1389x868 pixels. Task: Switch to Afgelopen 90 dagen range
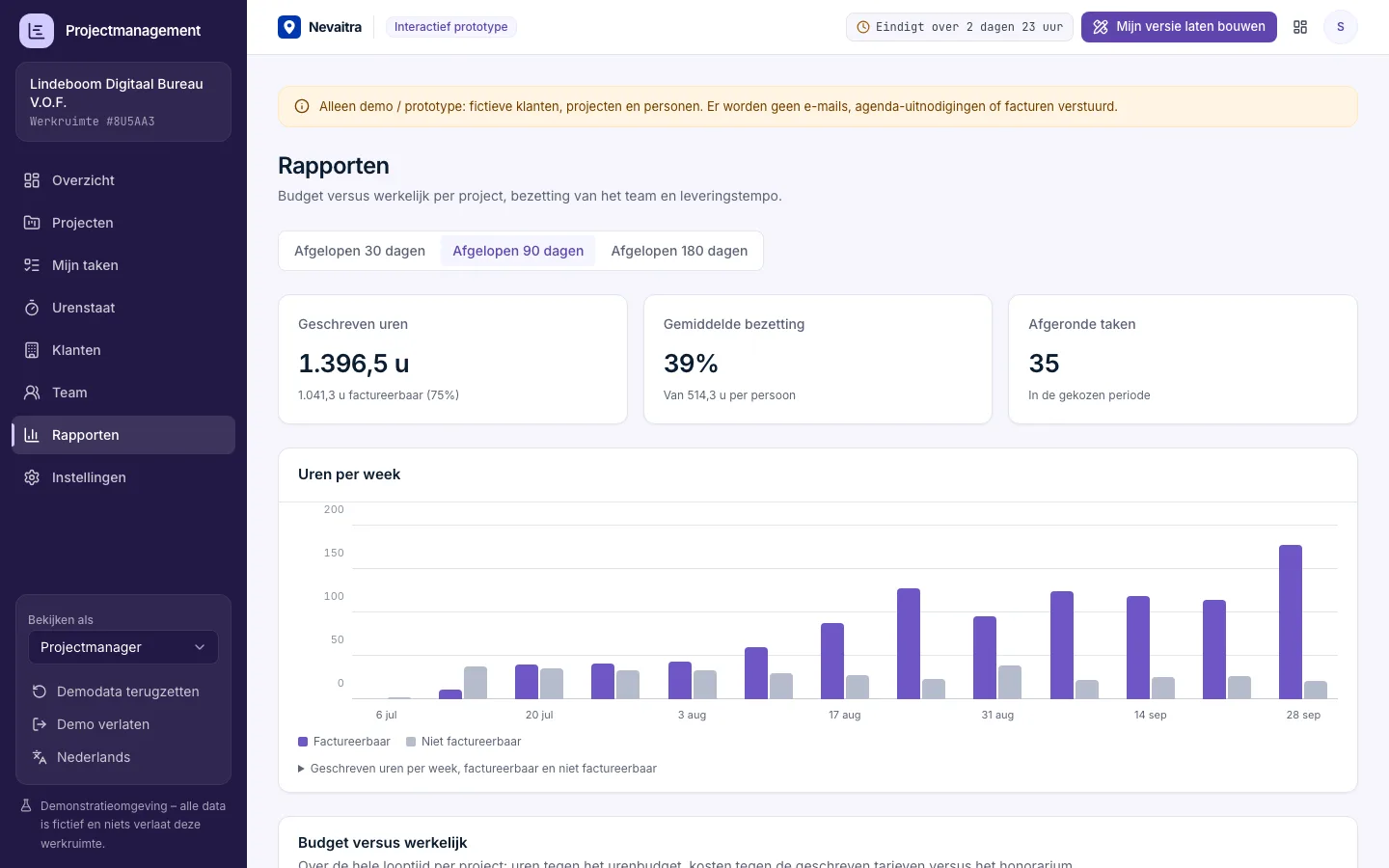(x=518, y=251)
